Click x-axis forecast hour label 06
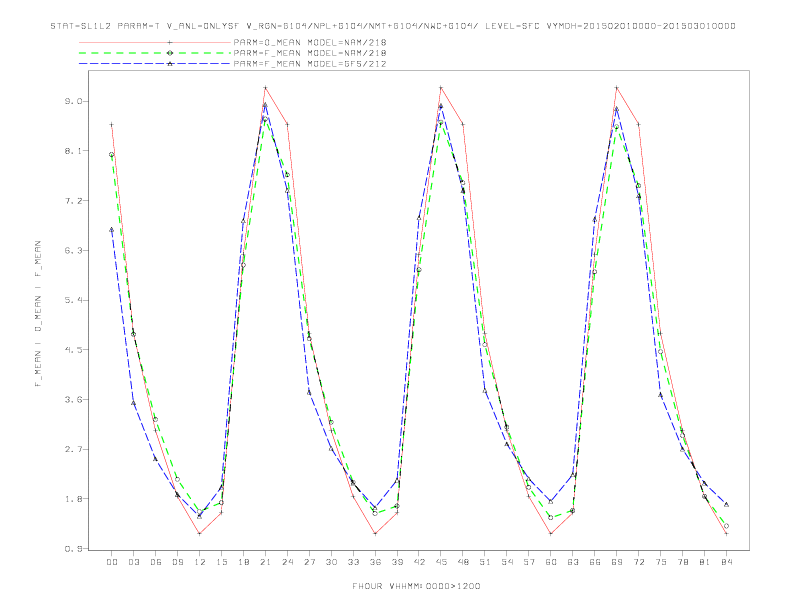The image size is (792, 612). coord(156,562)
